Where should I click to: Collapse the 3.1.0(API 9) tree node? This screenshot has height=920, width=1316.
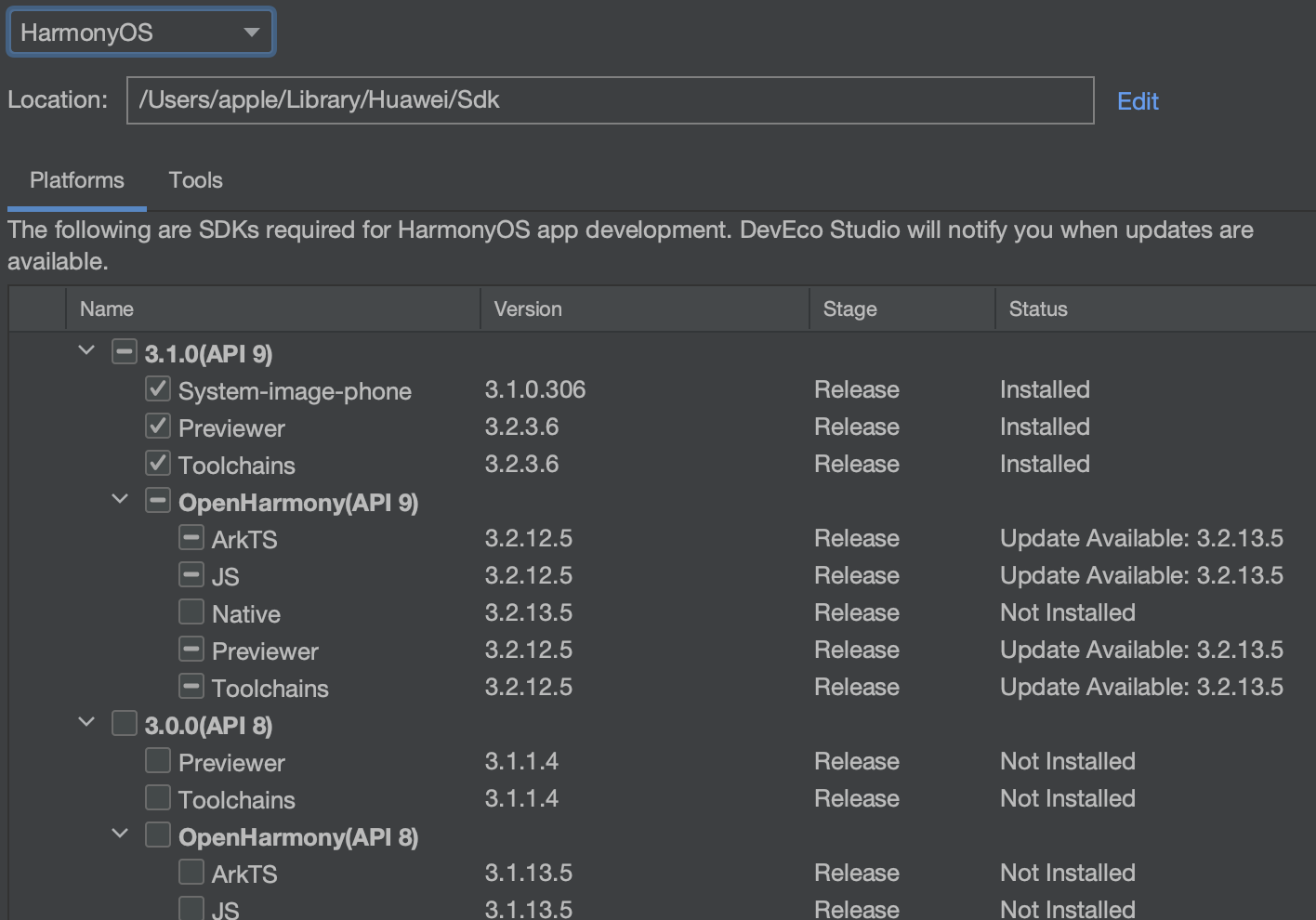tap(86, 351)
